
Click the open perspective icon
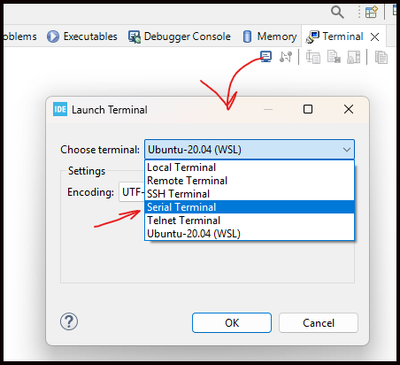pos(371,12)
